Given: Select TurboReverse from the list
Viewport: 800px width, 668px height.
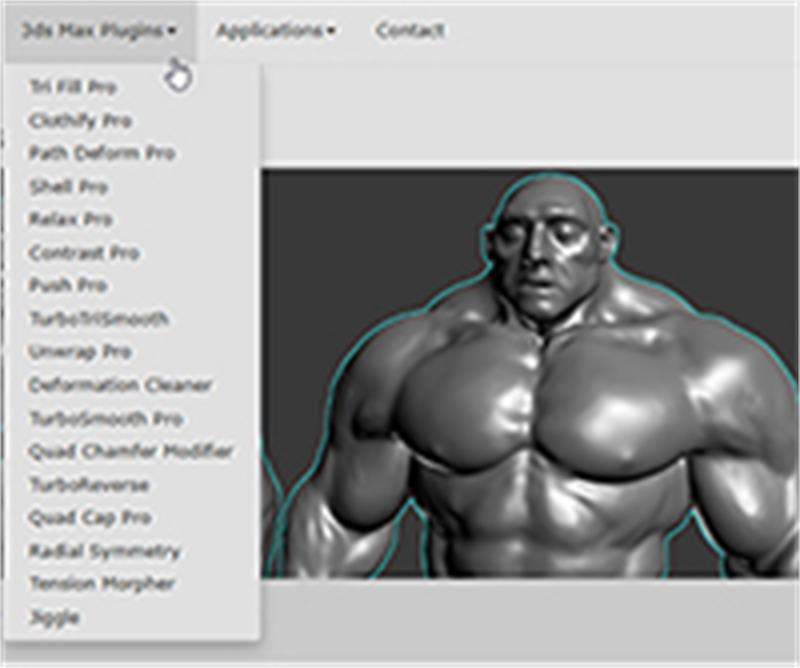Looking at the screenshot, I should pos(89,485).
